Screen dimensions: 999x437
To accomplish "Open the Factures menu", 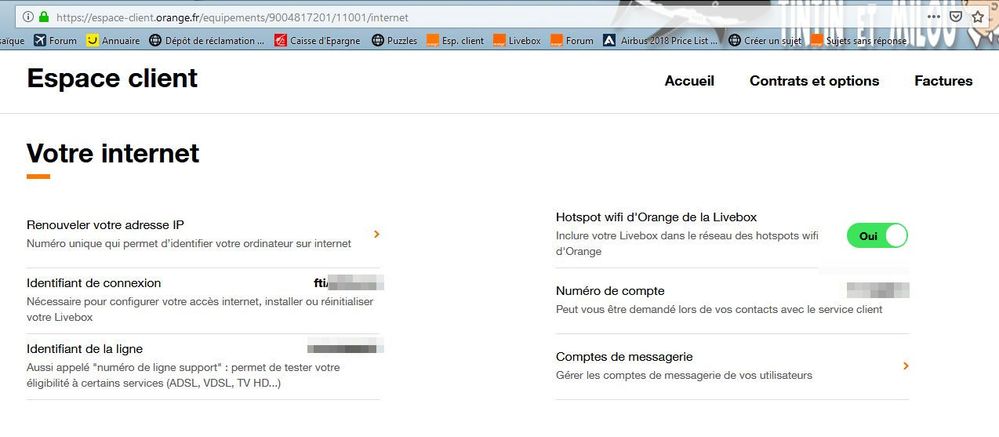I will 944,81.
